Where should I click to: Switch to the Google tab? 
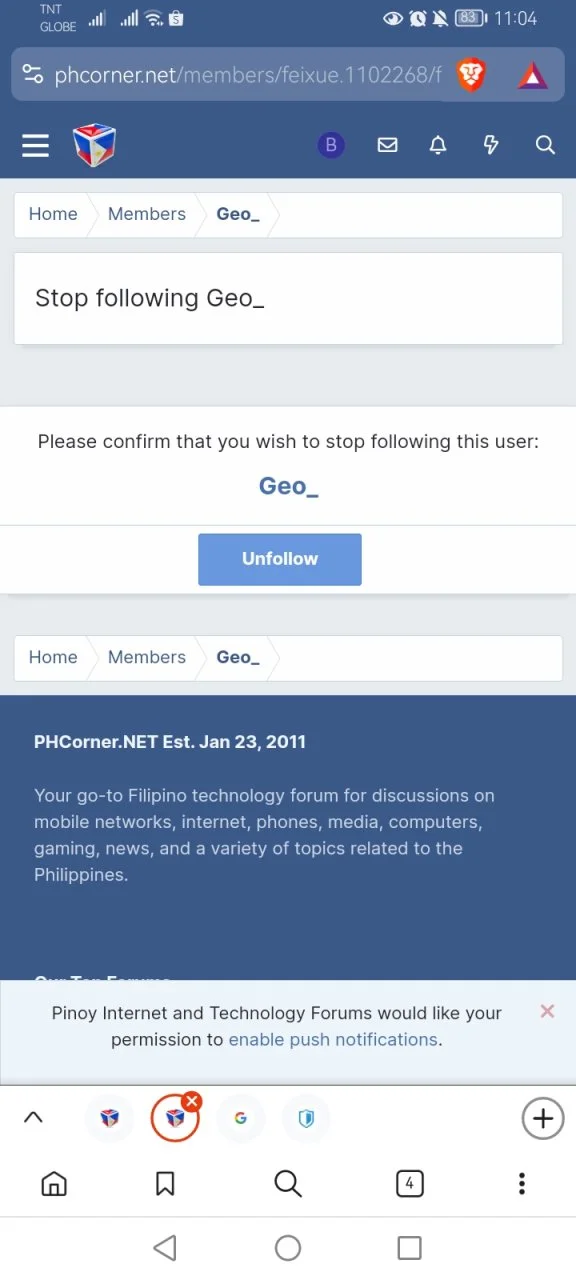tap(240, 1118)
